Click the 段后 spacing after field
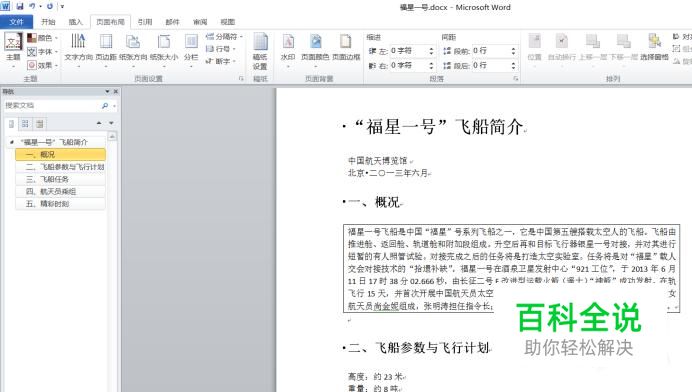Viewport: 692px width, 392px height. click(x=490, y=65)
